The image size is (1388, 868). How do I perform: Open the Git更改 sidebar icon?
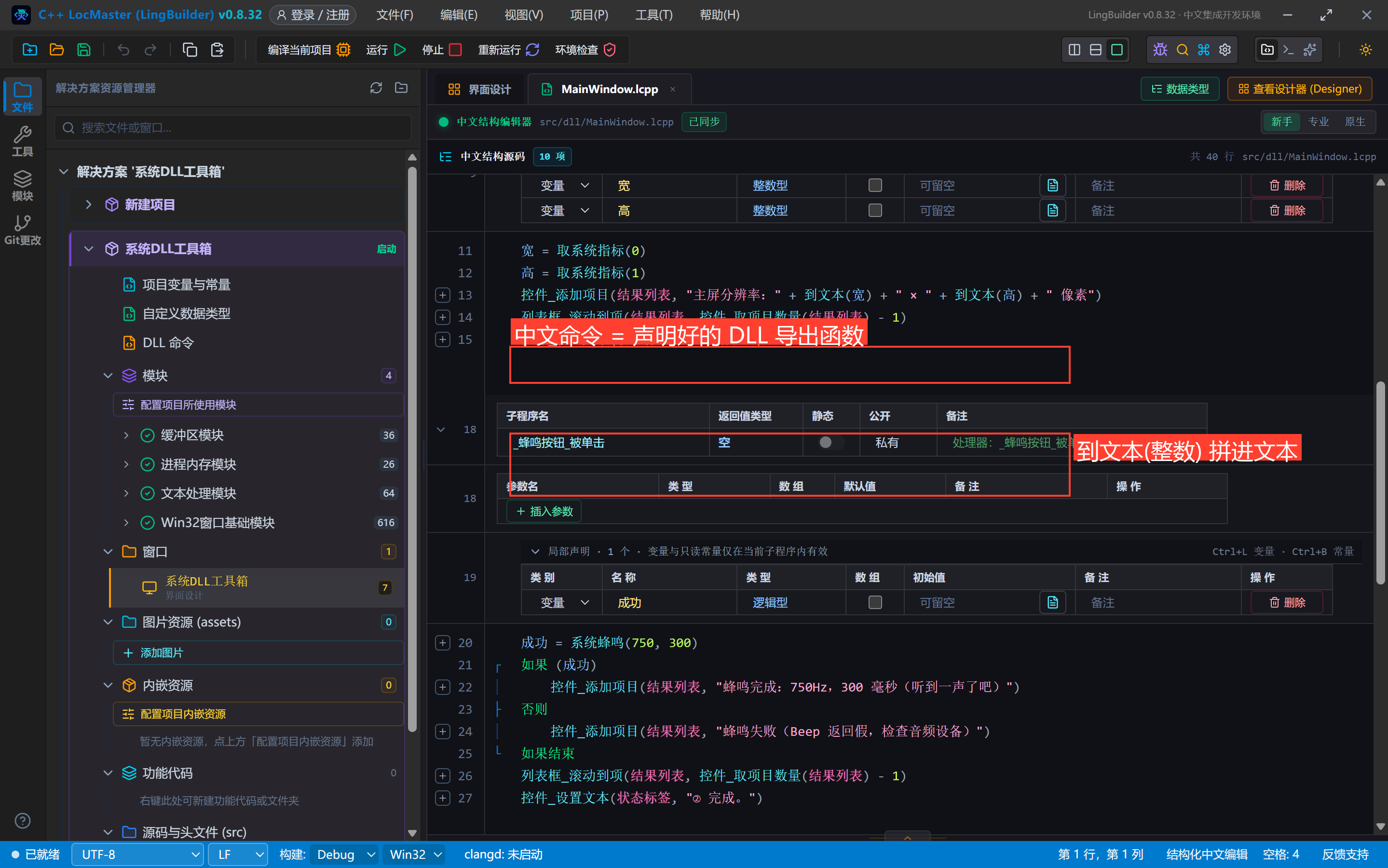coord(22,229)
